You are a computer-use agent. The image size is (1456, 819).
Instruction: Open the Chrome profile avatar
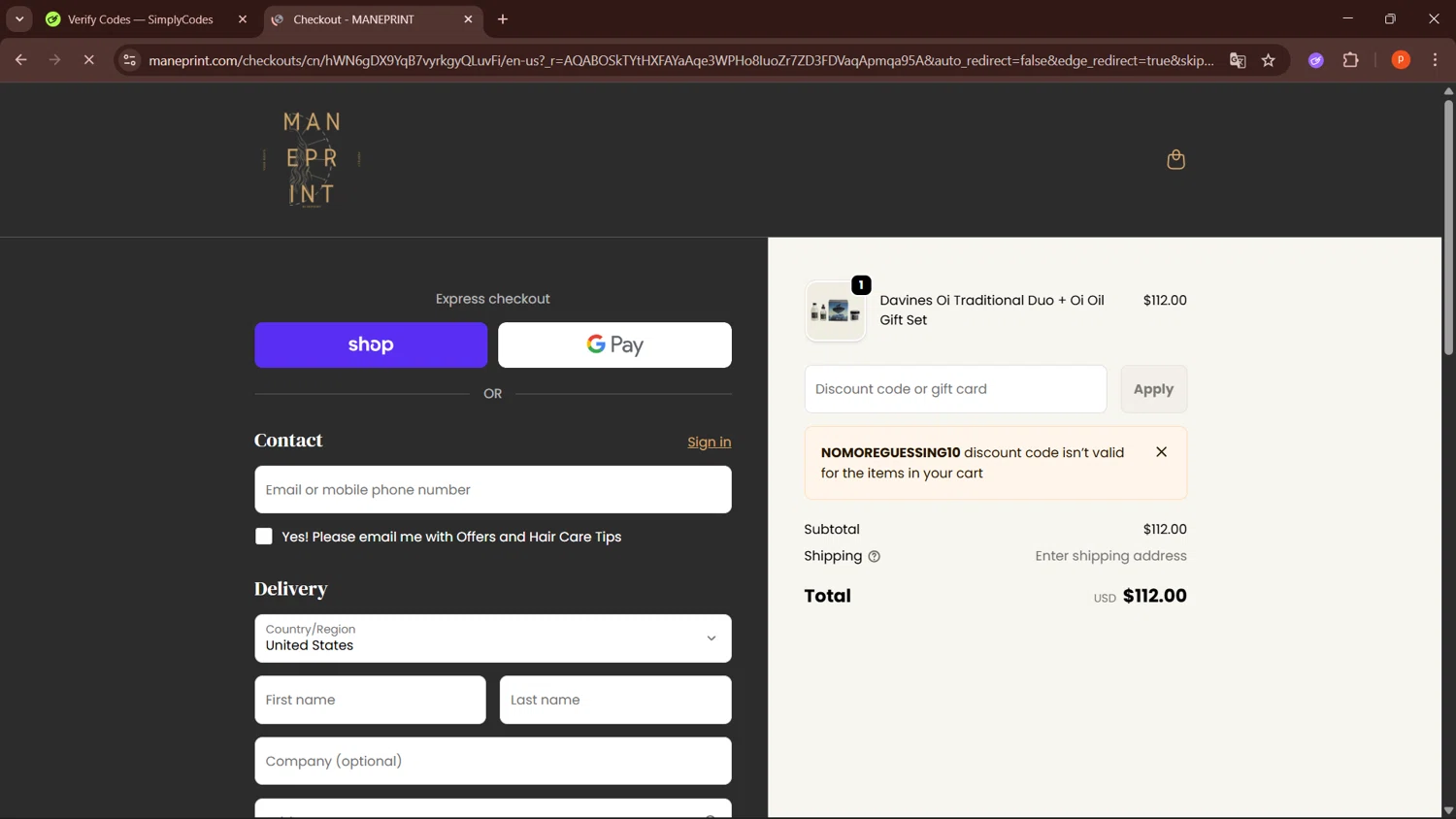pos(1401,60)
